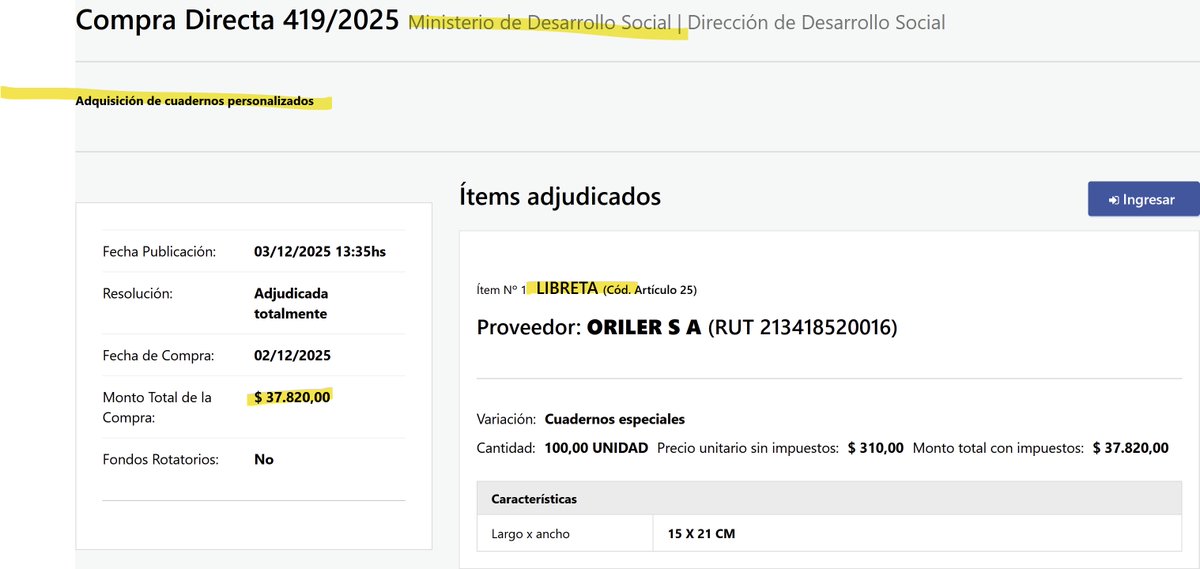
Task: Click Dirección de Desarrollo Social text
Action: pos(817,22)
